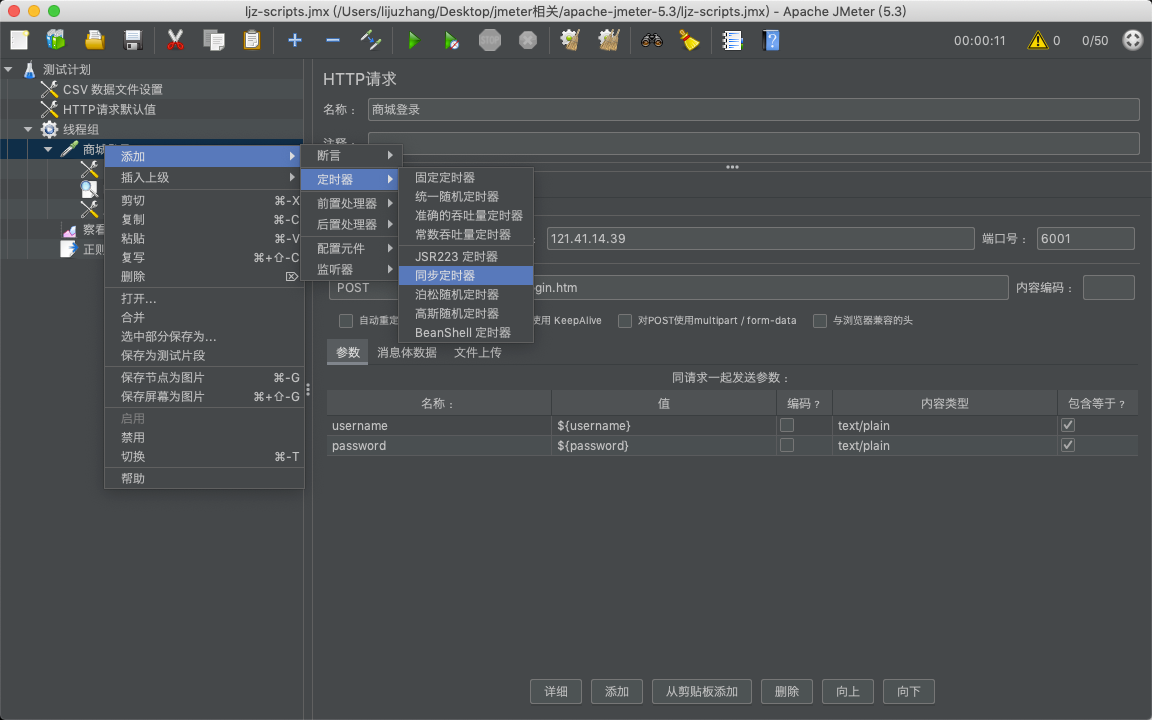Screen dimensions: 1152x720
Task: Reset search with yellow broom icon
Action: pyautogui.click(x=690, y=40)
